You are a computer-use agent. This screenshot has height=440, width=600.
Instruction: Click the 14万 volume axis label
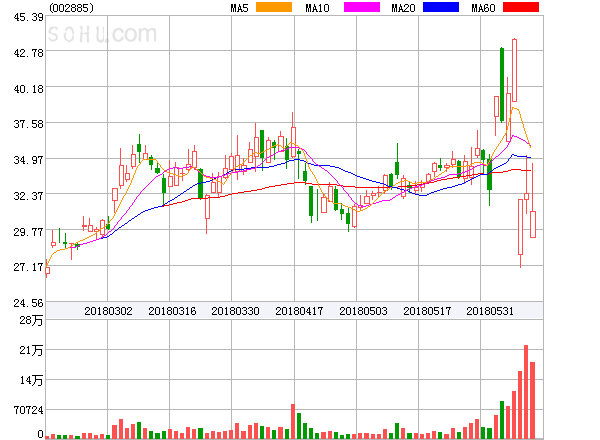pos(31,380)
